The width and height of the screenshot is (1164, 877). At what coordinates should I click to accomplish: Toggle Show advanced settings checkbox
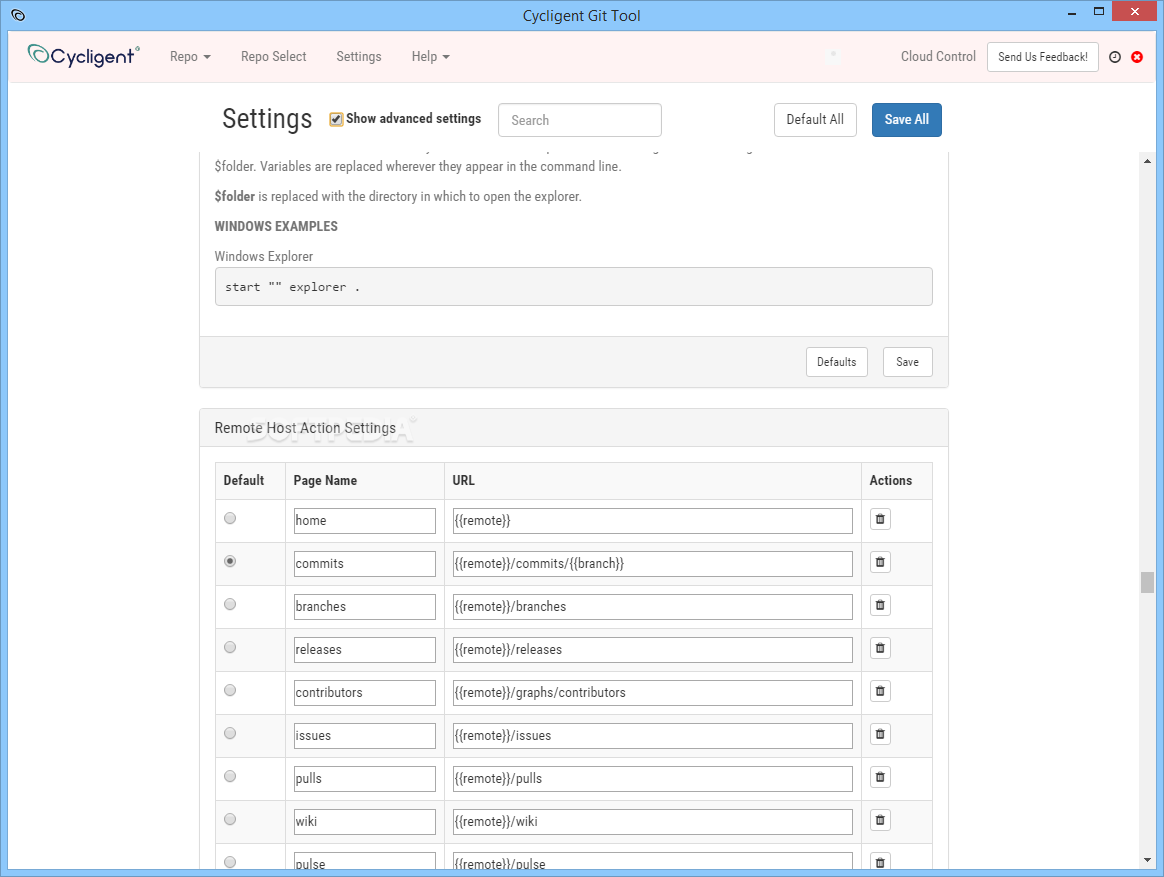pyautogui.click(x=337, y=119)
